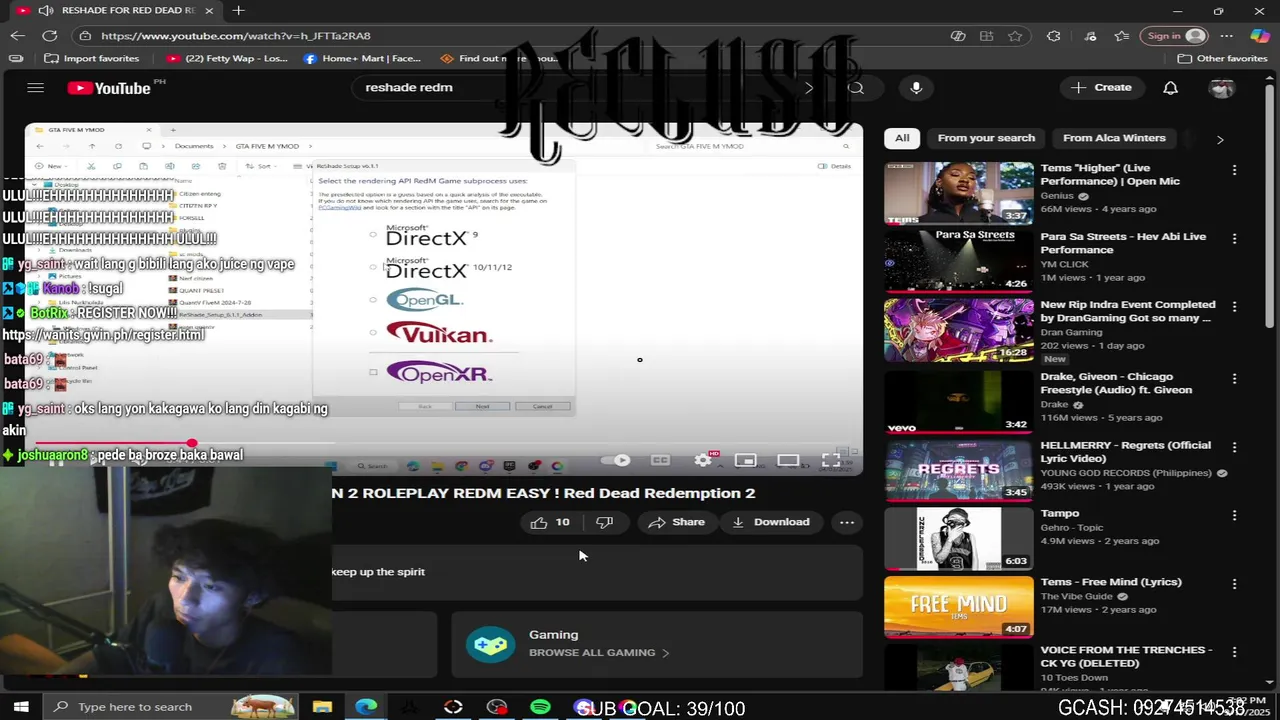This screenshot has height=720, width=1280.
Task: Click the Download button
Action: (x=771, y=522)
